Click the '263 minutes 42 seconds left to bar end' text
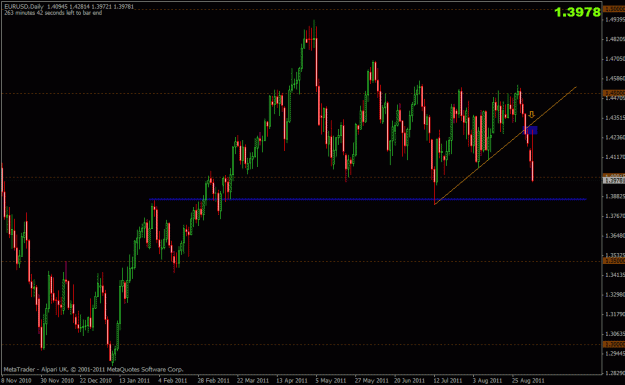 point(53,13)
